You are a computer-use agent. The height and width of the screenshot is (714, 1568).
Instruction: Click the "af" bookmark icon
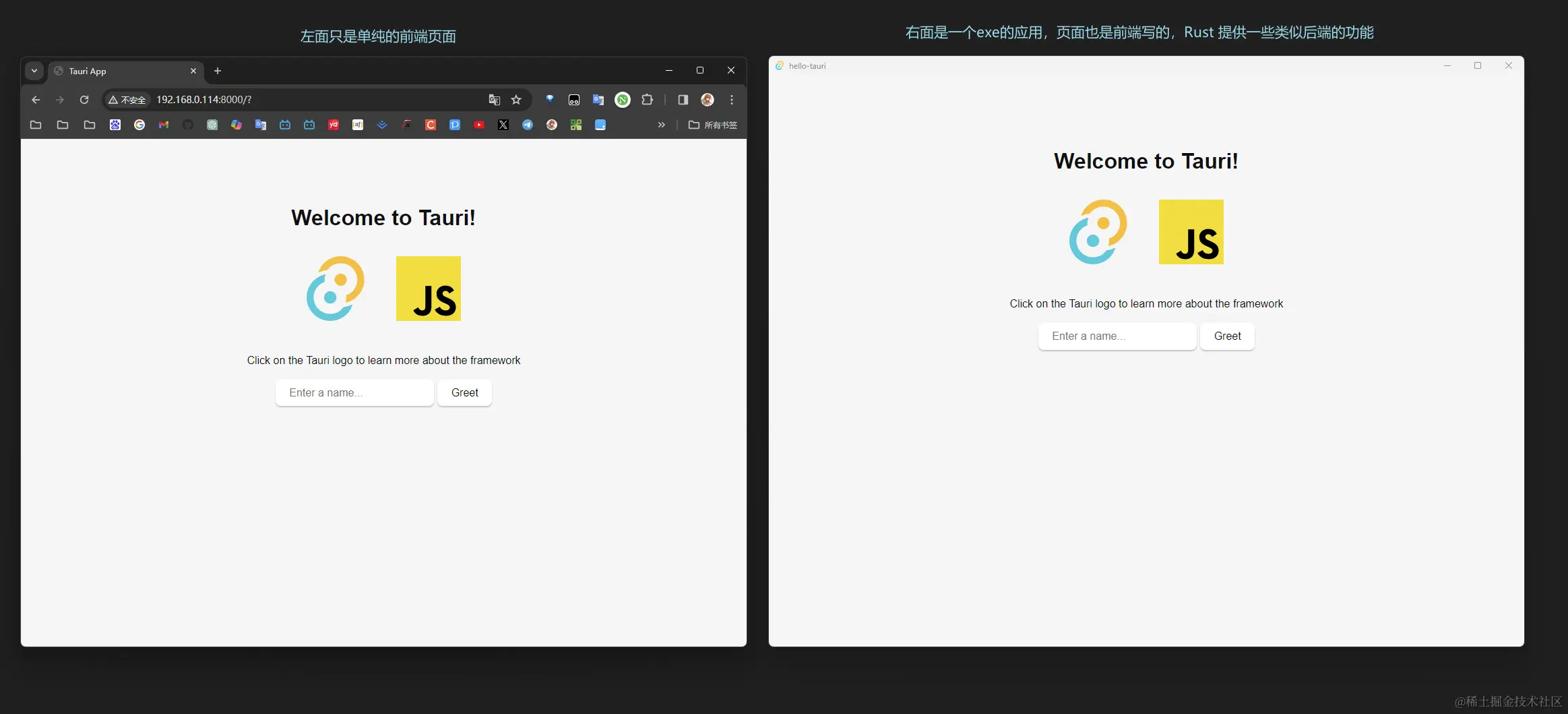[358, 125]
